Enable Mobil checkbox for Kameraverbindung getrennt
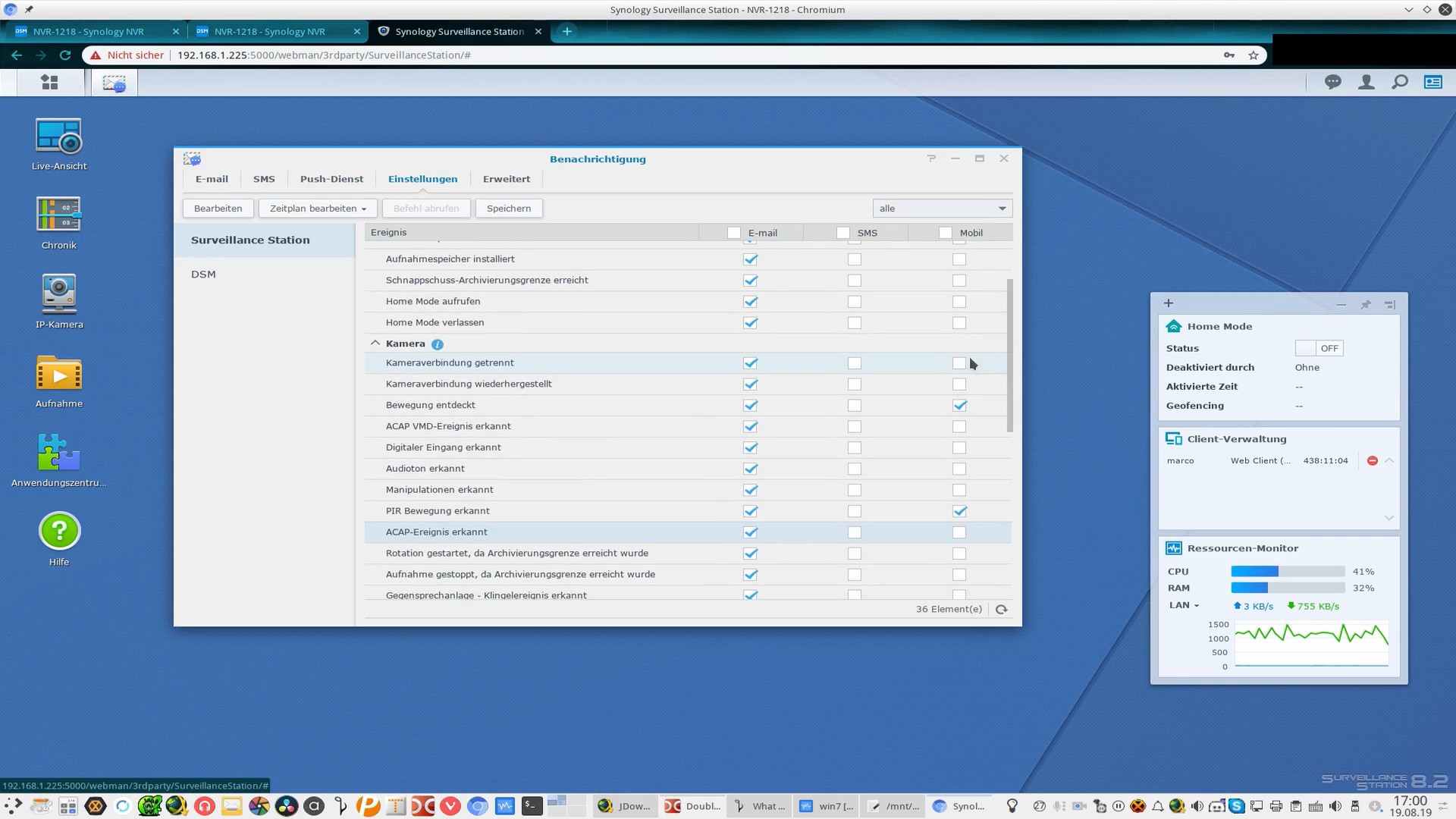This screenshot has height=819, width=1456. (x=959, y=363)
